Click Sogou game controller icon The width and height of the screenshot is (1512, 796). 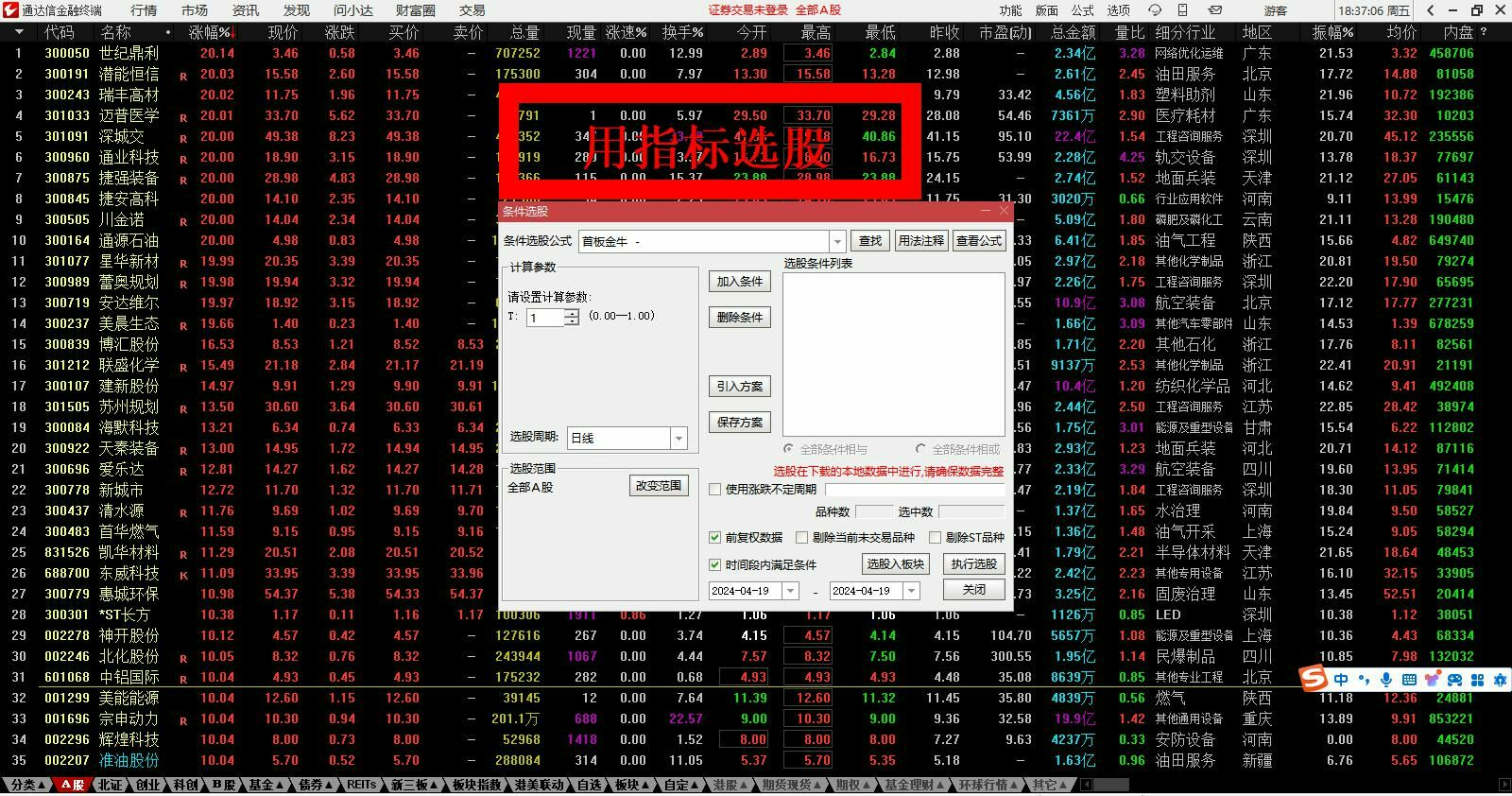[1454, 680]
